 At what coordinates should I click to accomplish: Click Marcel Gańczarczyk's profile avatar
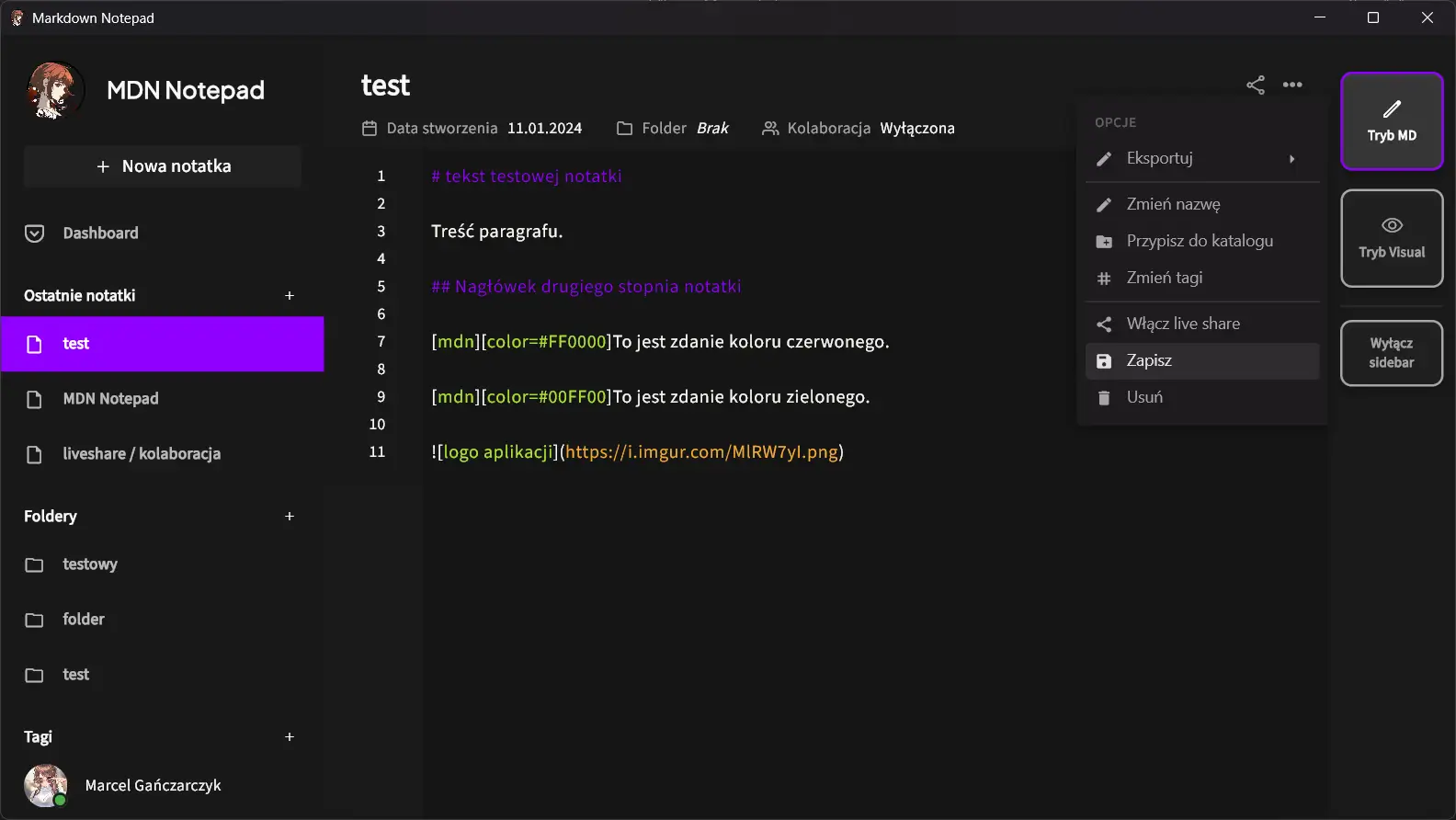point(46,786)
